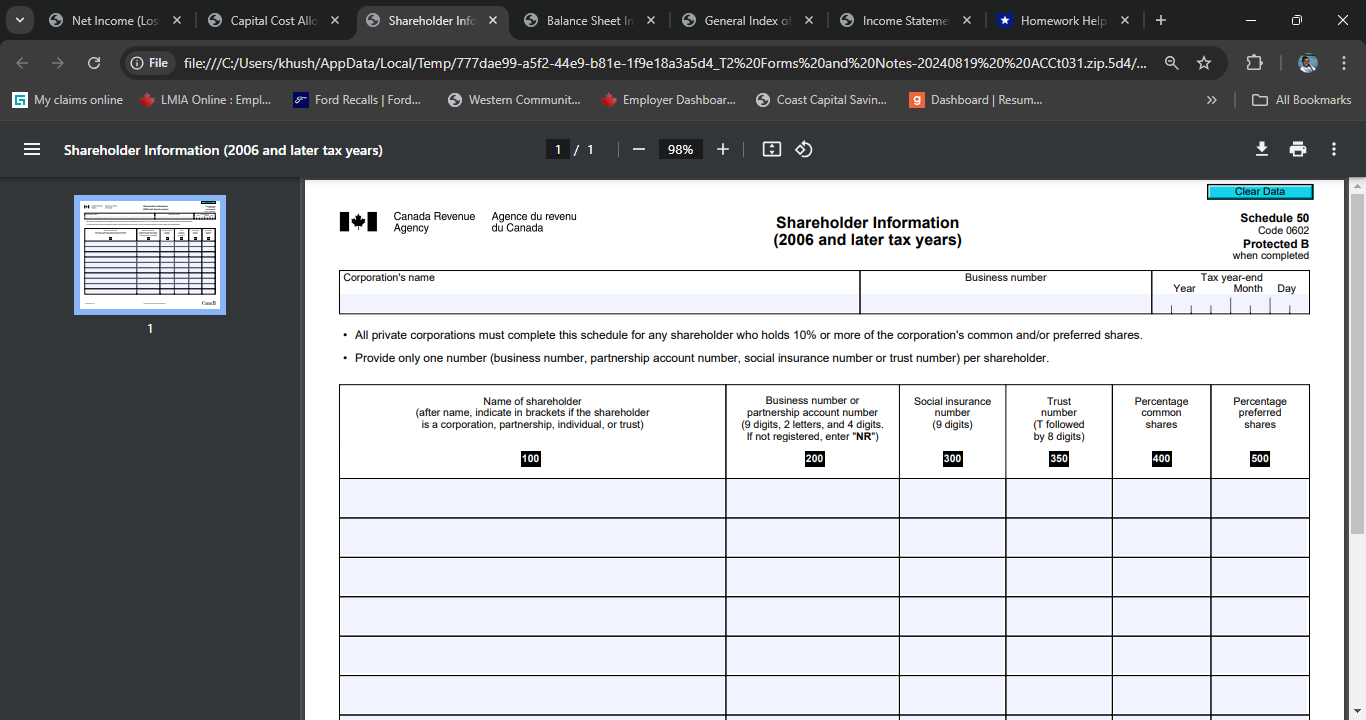Open the PDF sidebar hamburger menu

click(x=32, y=149)
